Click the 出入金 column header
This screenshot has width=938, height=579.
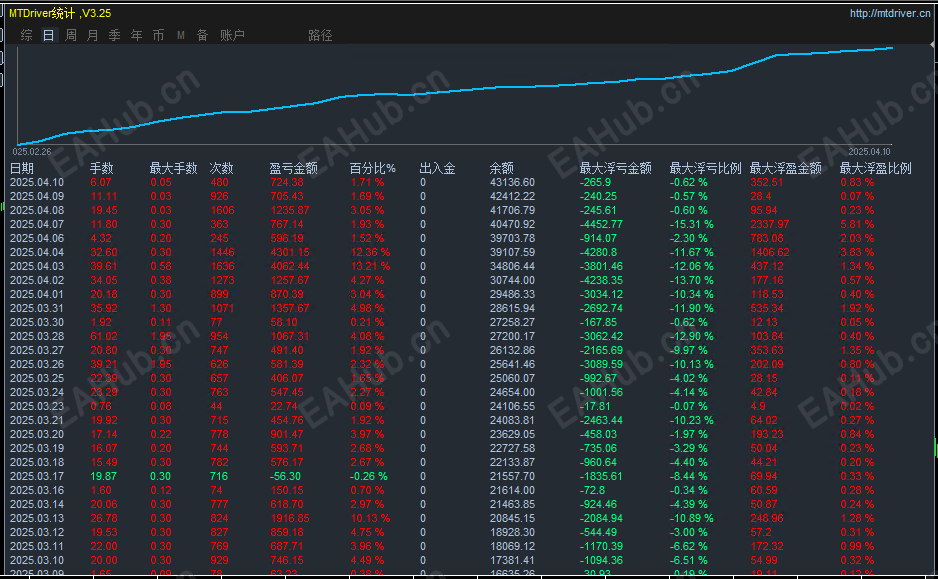(437, 168)
